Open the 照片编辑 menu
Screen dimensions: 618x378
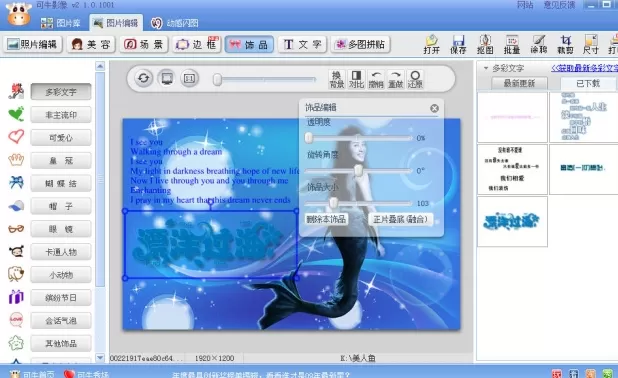(33, 44)
